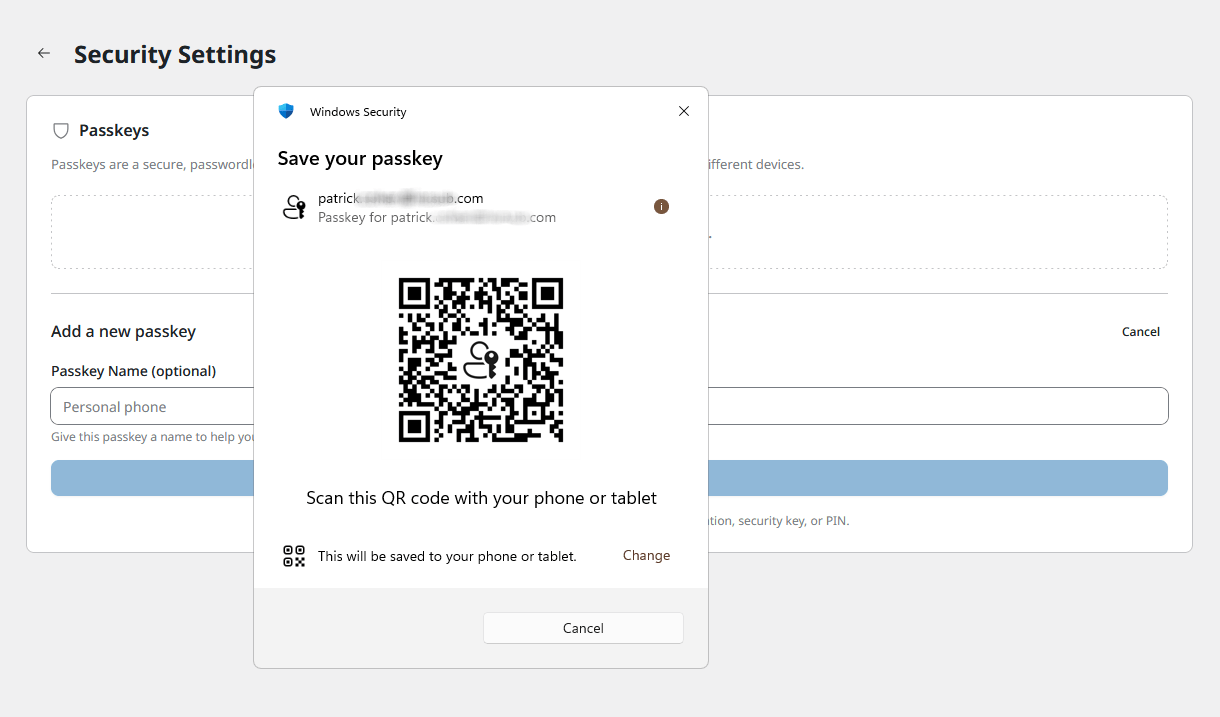This screenshot has width=1220, height=717.
Task: Click the Security Settings page title
Action: pos(175,54)
